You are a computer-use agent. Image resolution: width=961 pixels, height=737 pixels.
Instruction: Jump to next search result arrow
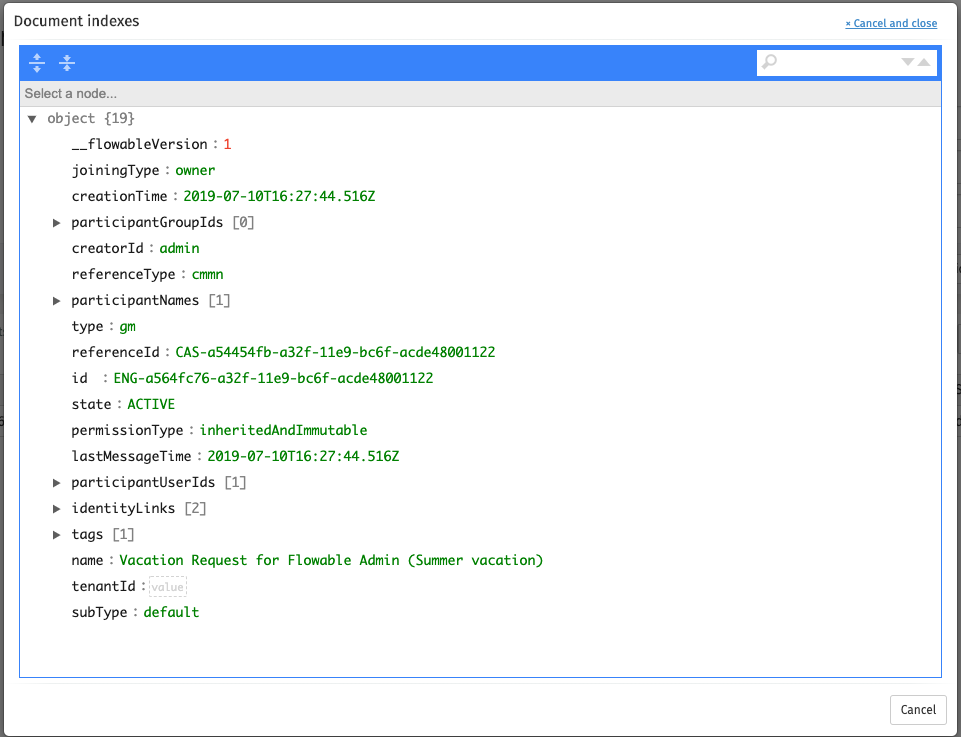pos(907,62)
